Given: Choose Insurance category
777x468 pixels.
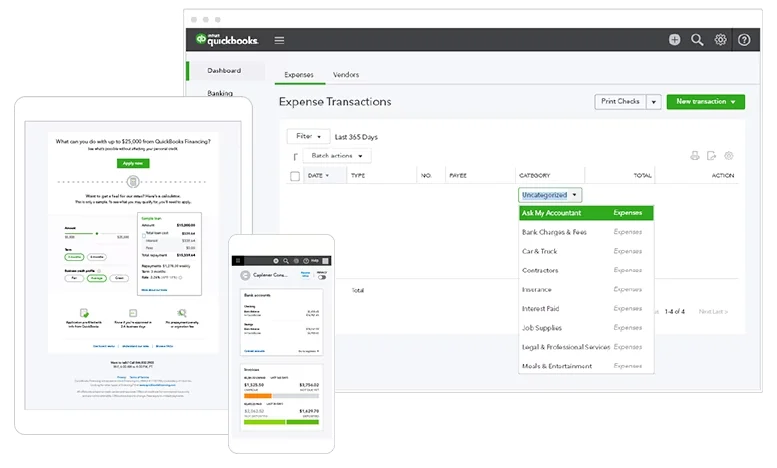Looking at the screenshot, I should pyautogui.click(x=586, y=290).
